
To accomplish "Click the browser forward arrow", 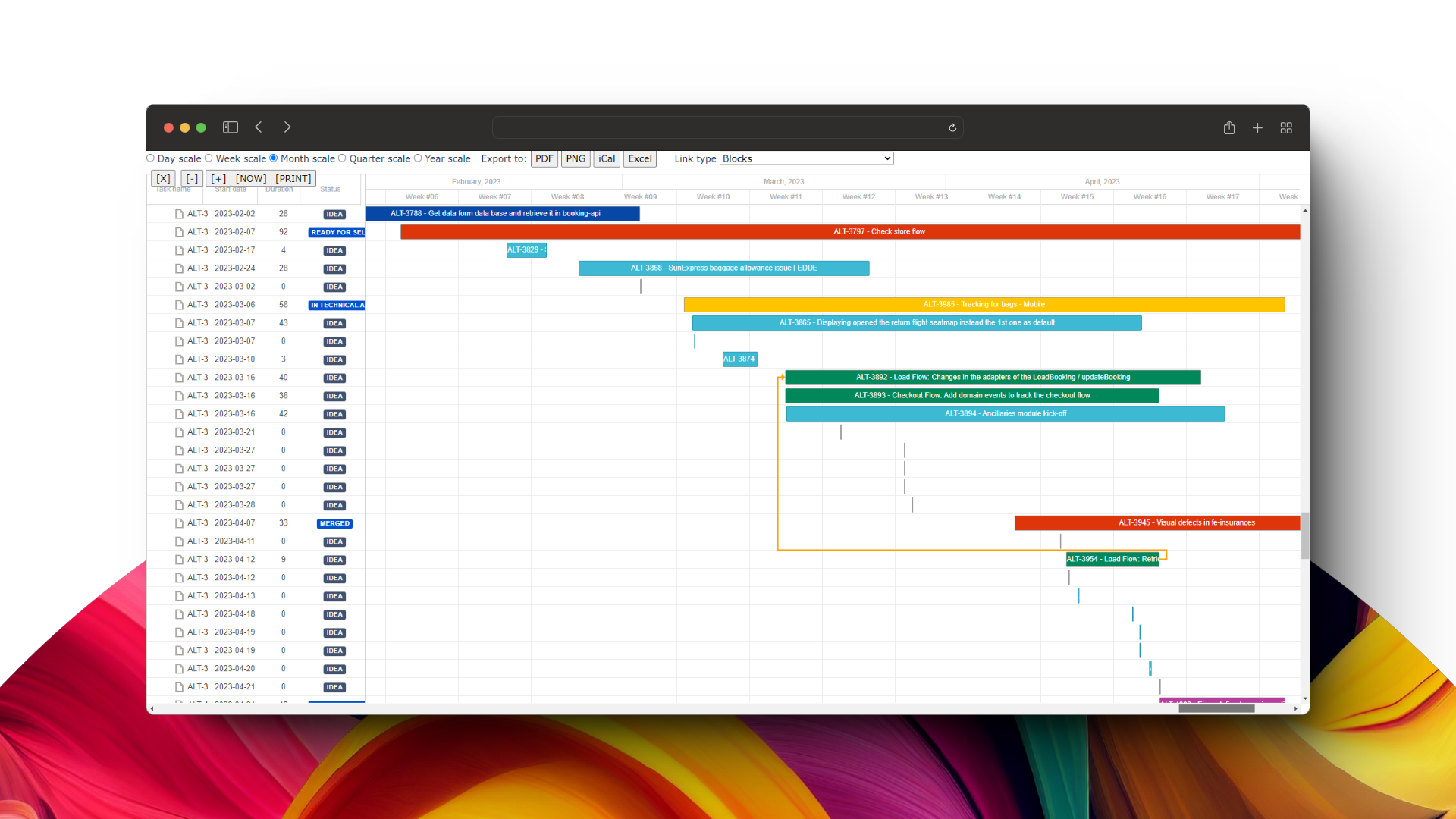I will 287,127.
